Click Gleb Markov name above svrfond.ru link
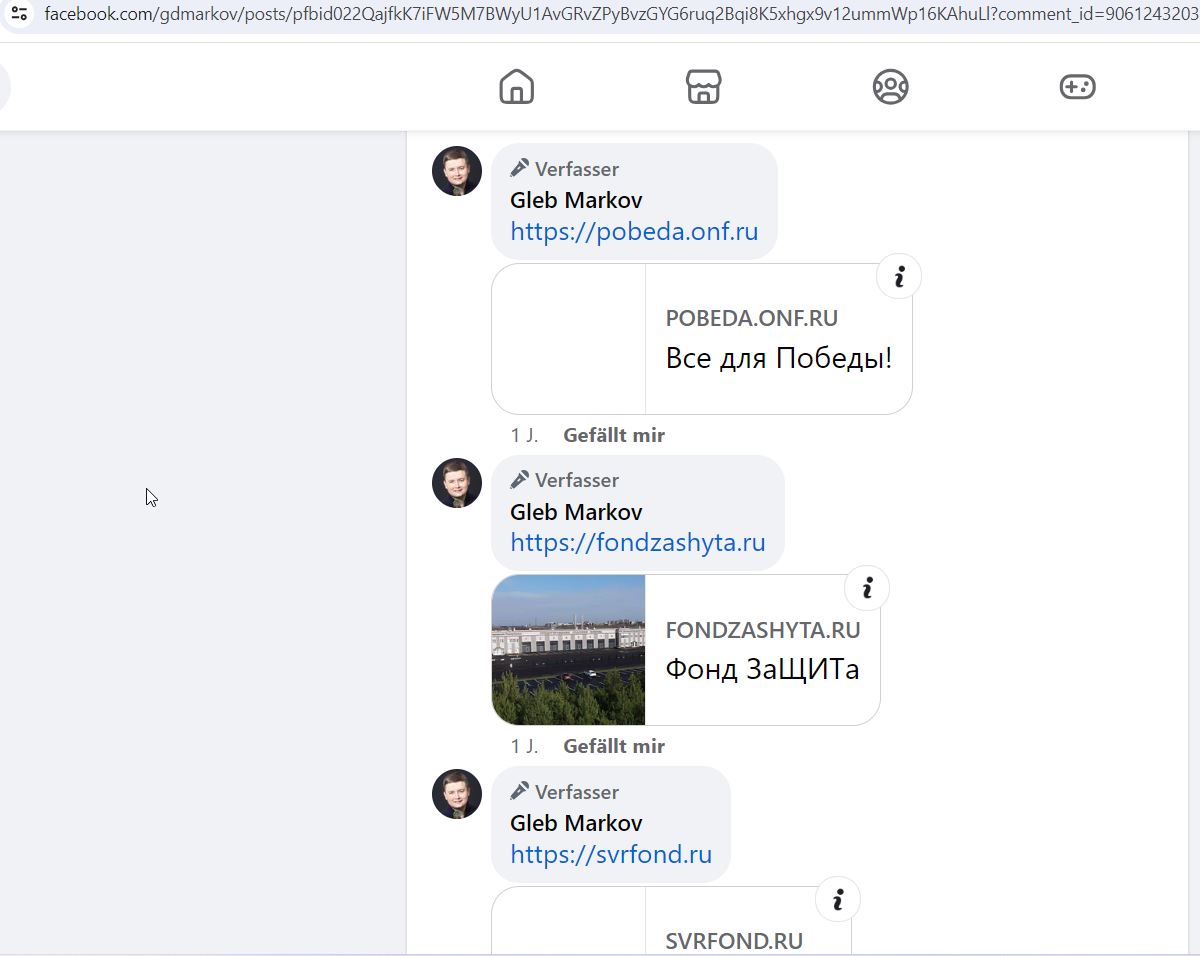The image size is (1200, 956). pos(576,823)
